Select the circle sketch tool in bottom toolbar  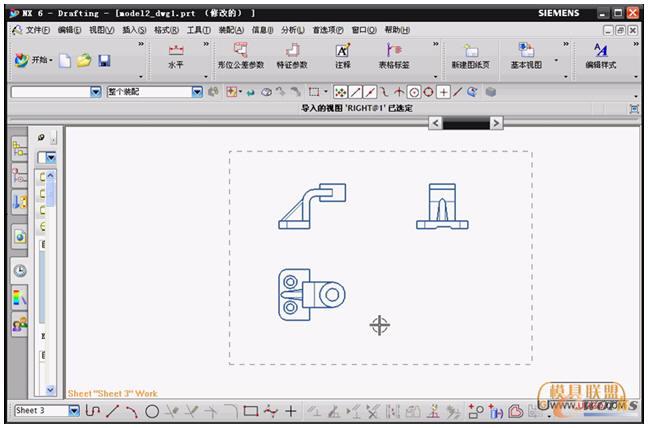point(152,410)
